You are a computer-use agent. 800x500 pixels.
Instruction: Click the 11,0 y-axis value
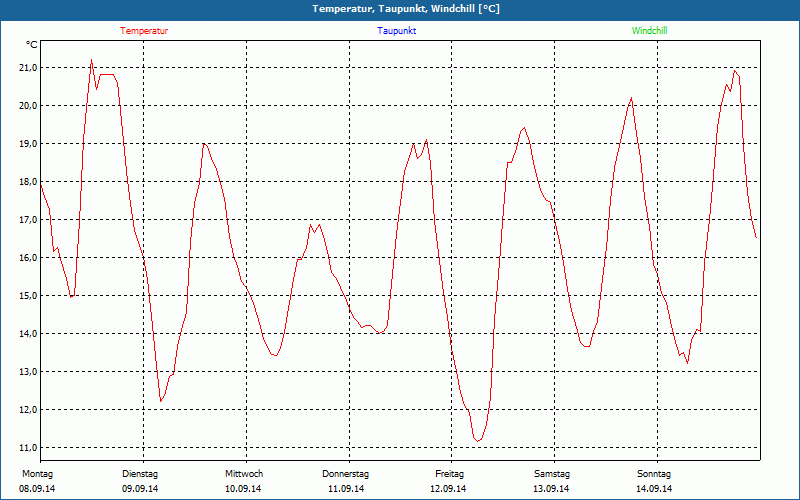click(28, 448)
